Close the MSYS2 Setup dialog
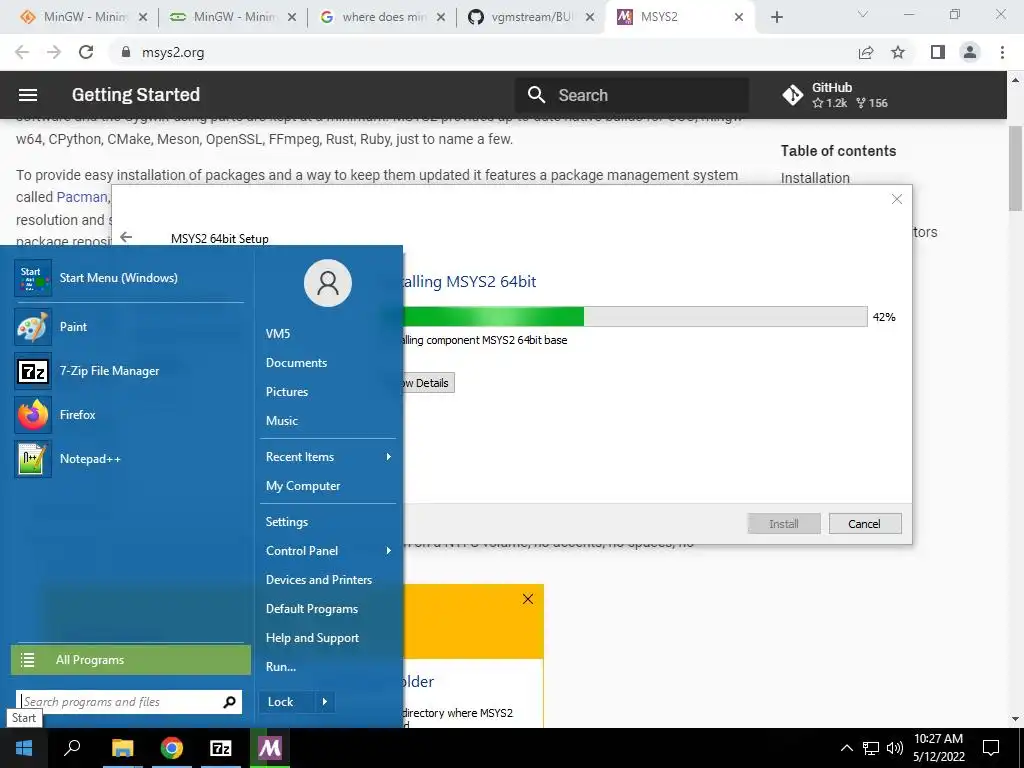The width and height of the screenshot is (1024, 768). [897, 199]
